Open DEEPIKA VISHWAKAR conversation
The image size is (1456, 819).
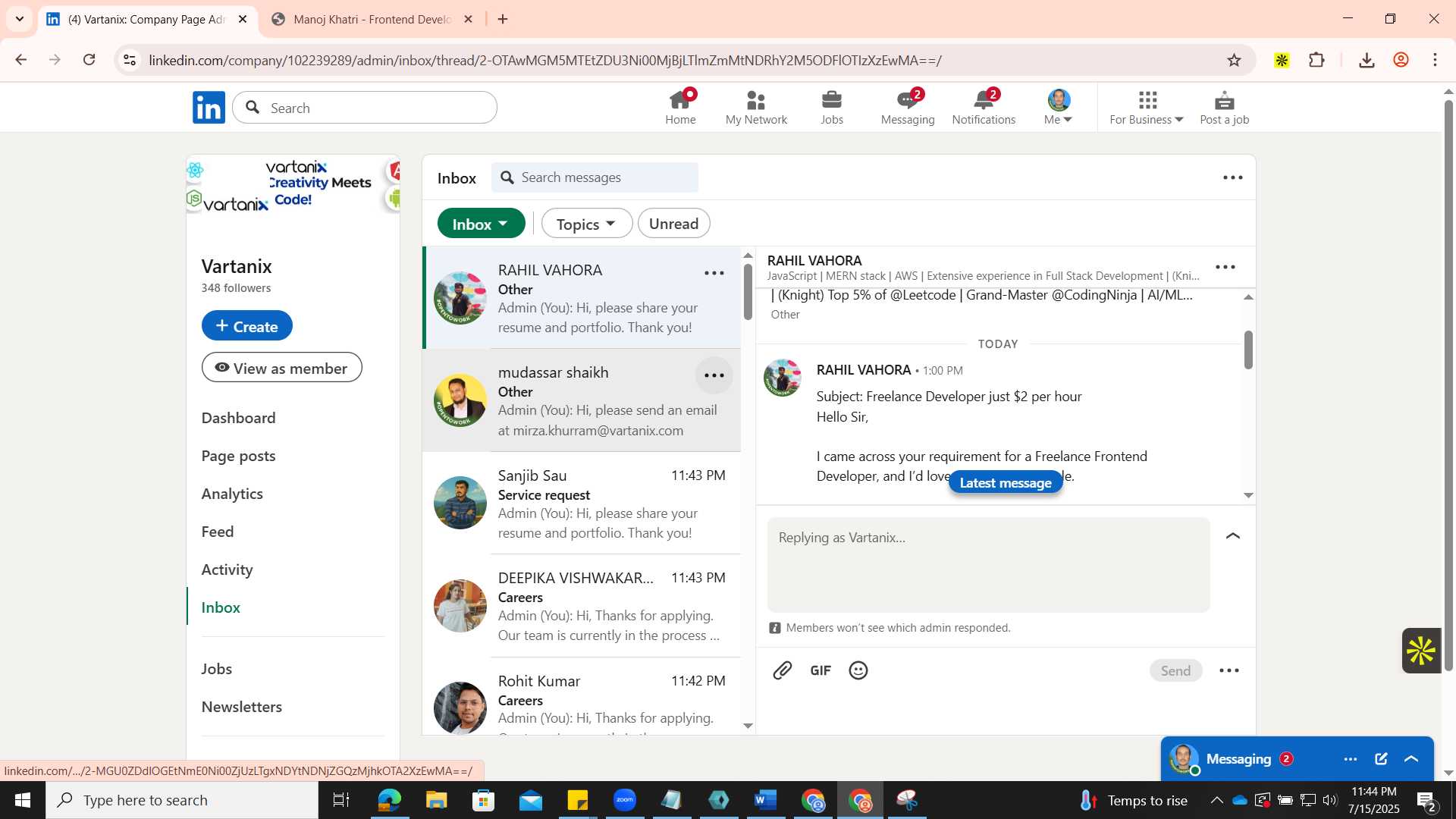tap(582, 606)
